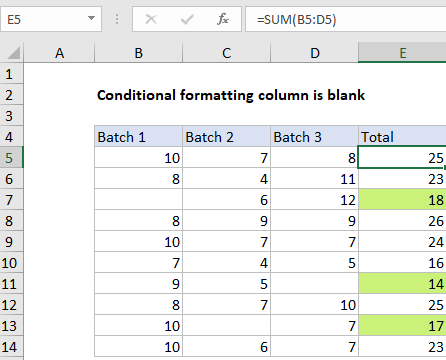Select column D header

(315, 53)
